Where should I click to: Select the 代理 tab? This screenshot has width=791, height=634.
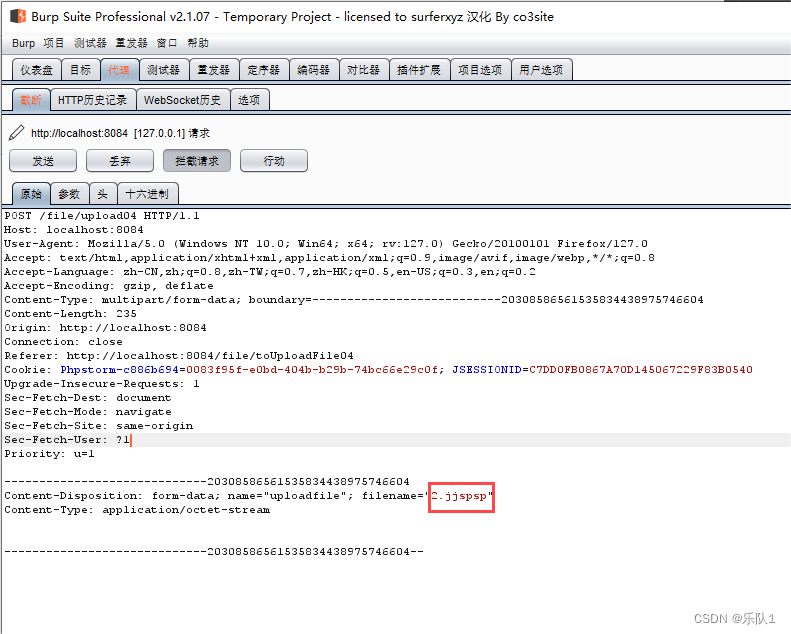tap(119, 70)
